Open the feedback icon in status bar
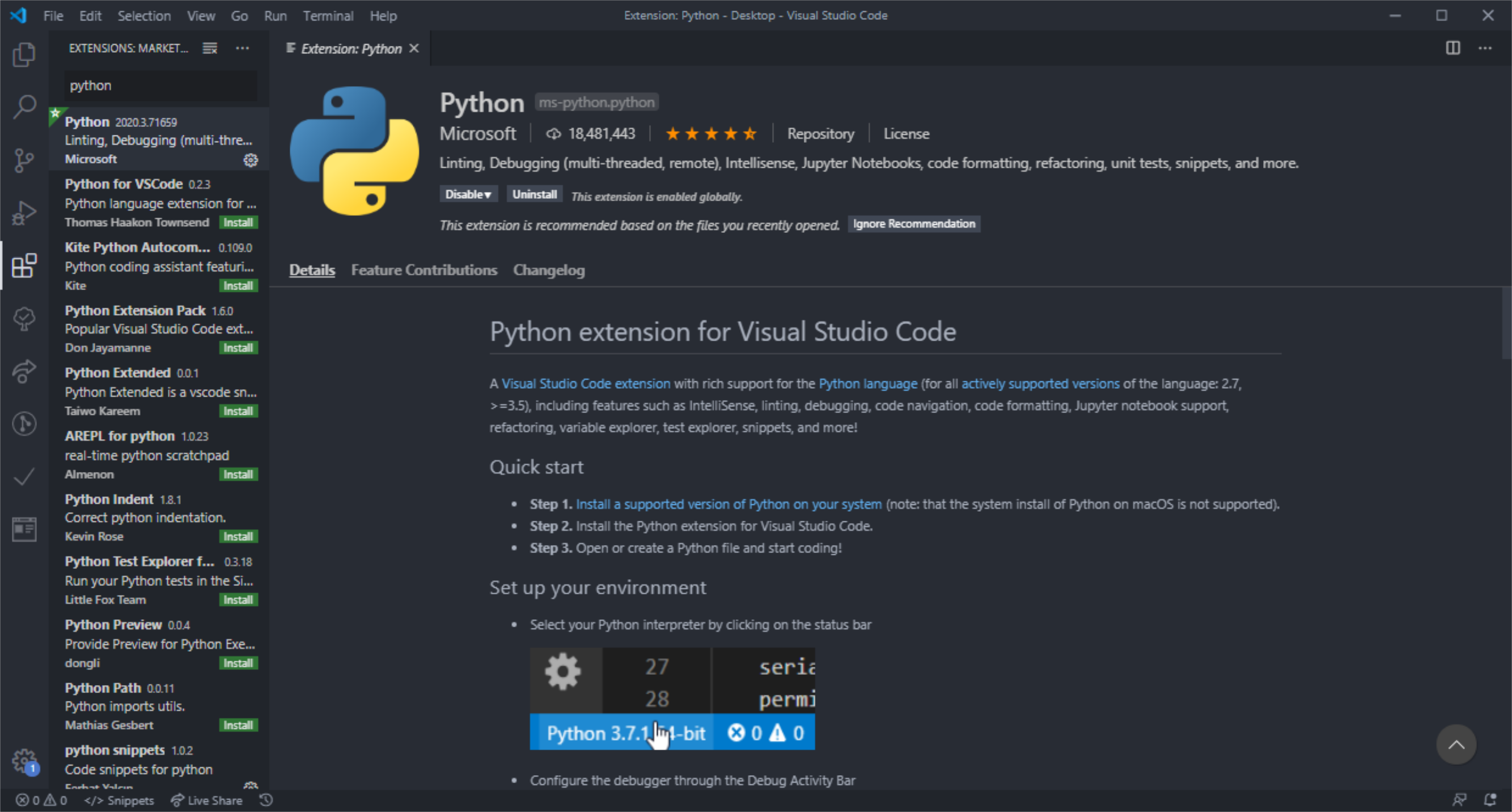This screenshot has height=812, width=1512. [1459, 800]
